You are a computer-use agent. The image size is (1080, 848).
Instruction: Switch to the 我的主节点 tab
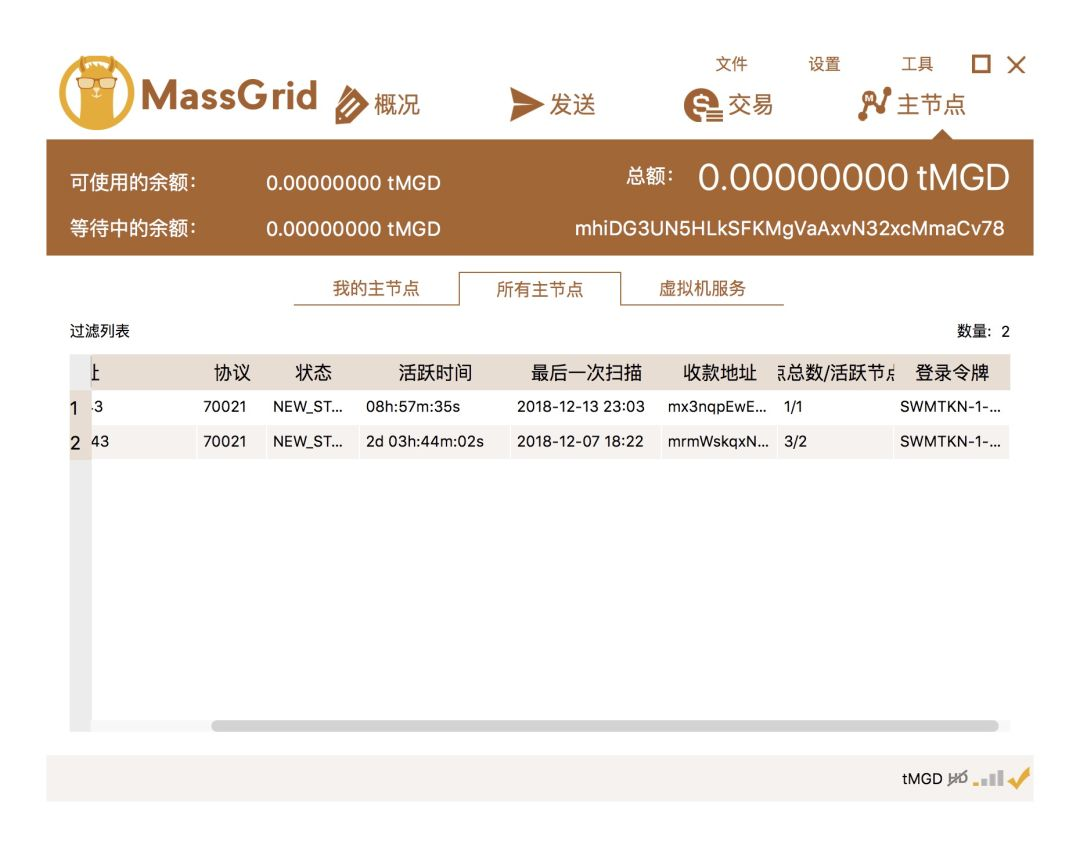coord(376,288)
